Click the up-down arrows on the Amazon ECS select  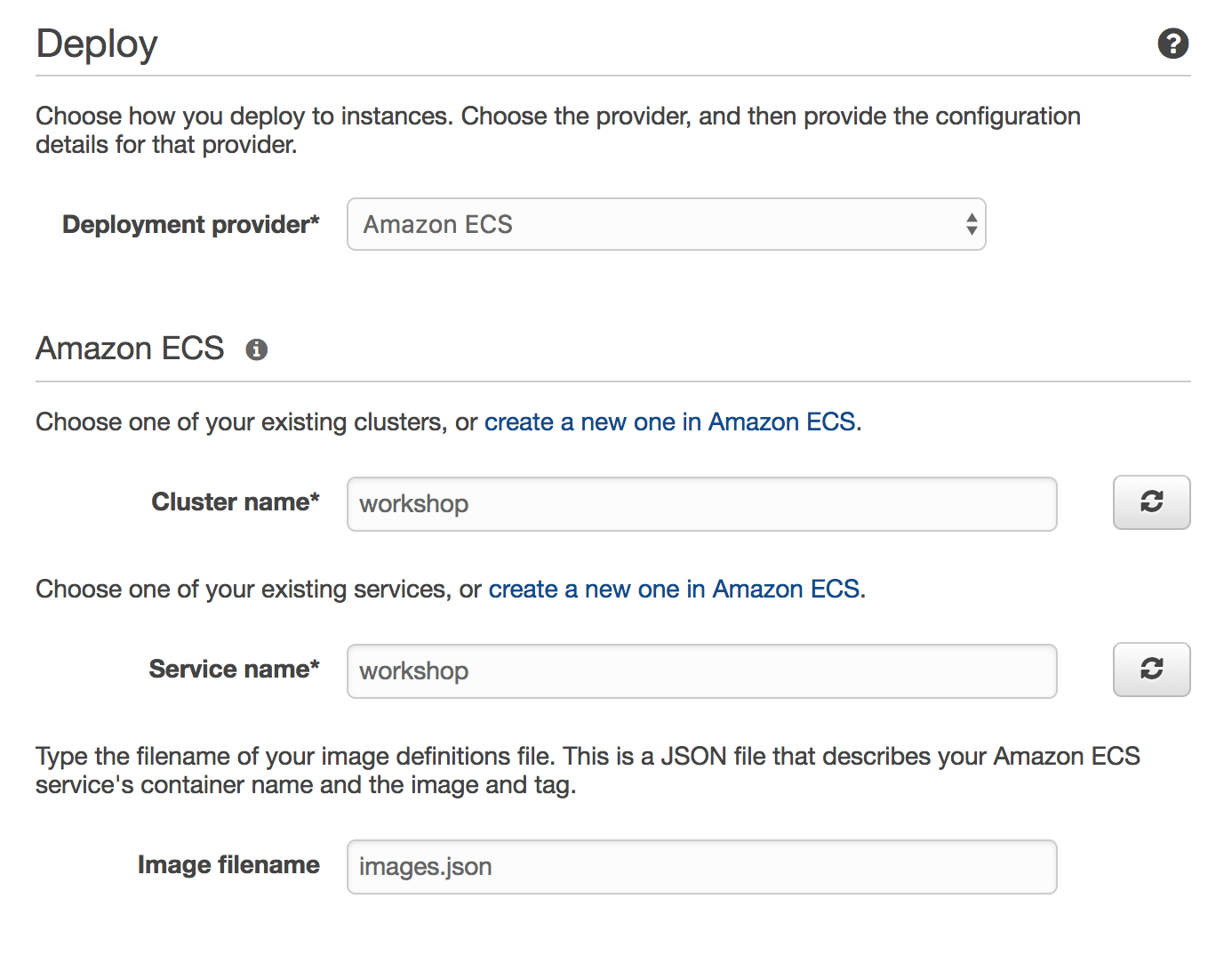pos(972,224)
